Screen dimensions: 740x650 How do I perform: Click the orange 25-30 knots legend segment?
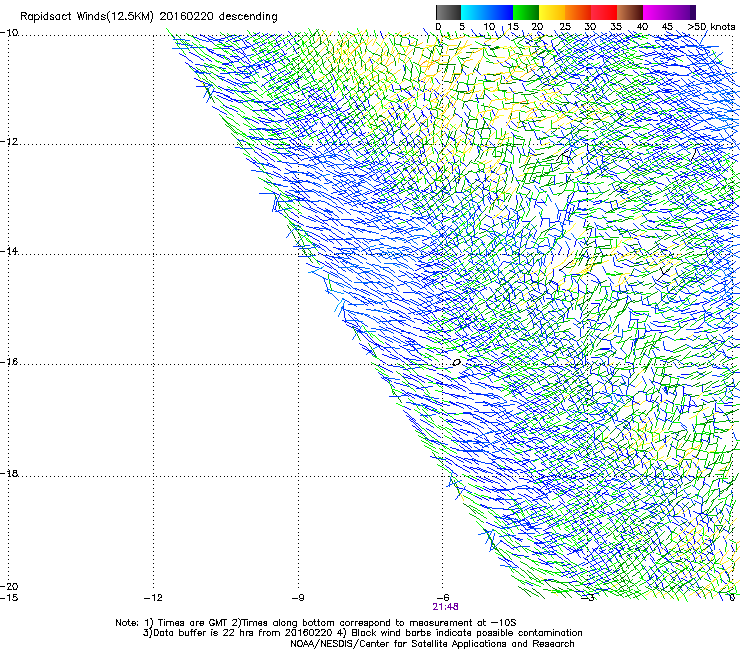click(578, 12)
